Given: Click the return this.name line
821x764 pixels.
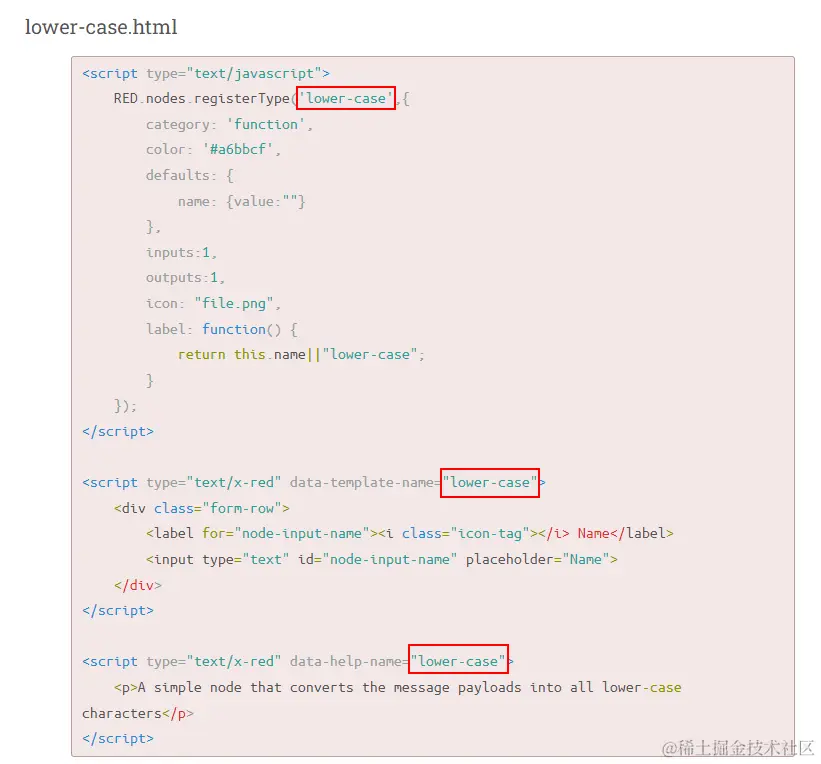Looking at the screenshot, I should pyautogui.click(x=301, y=355).
